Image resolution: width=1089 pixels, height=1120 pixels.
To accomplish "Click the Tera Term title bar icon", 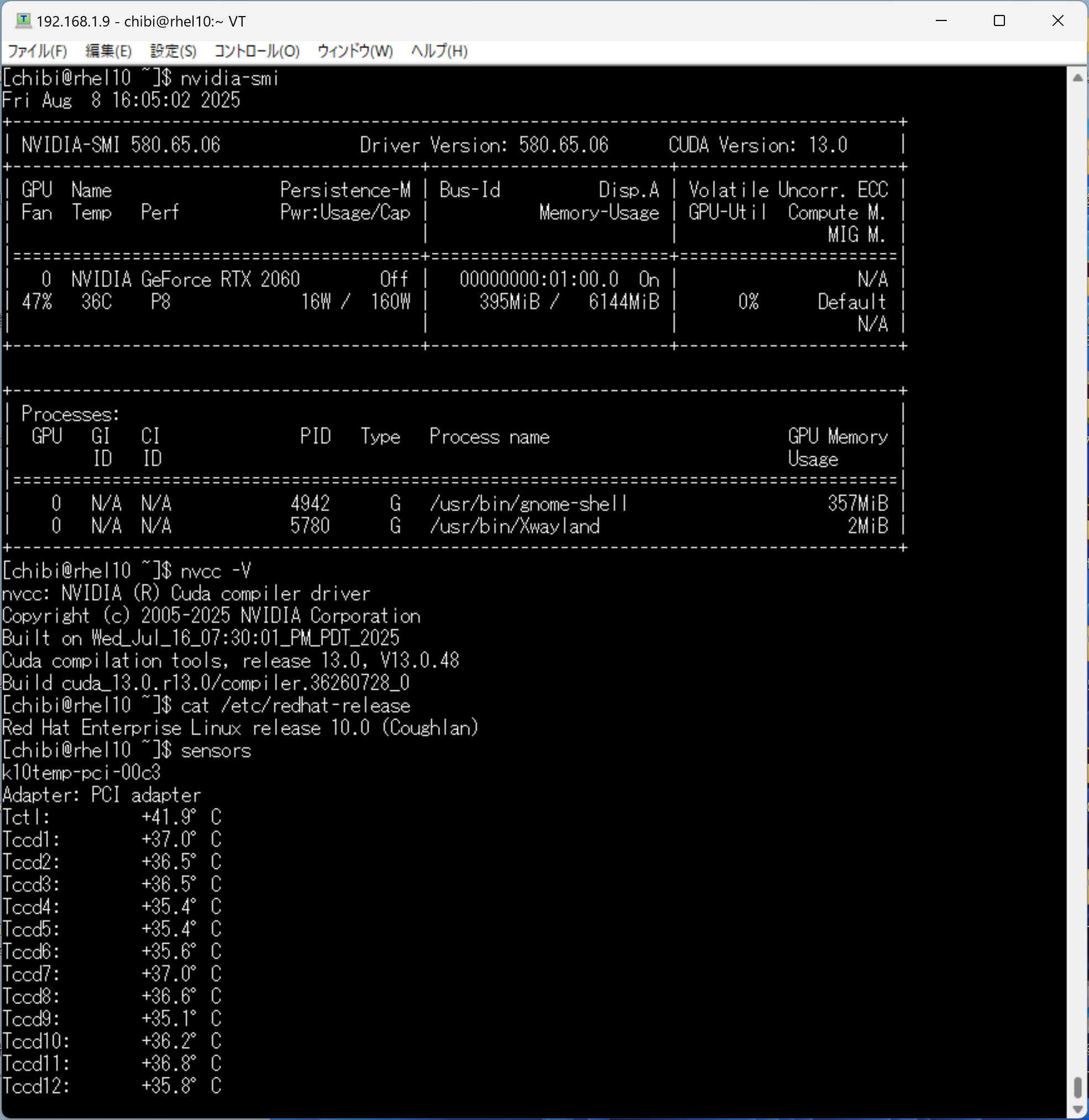I will pos(23,20).
